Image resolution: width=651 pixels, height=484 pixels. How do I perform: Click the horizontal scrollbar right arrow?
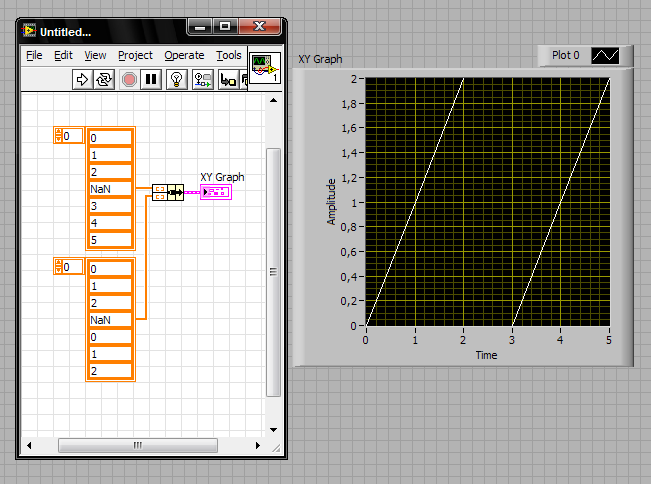(258, 445)
